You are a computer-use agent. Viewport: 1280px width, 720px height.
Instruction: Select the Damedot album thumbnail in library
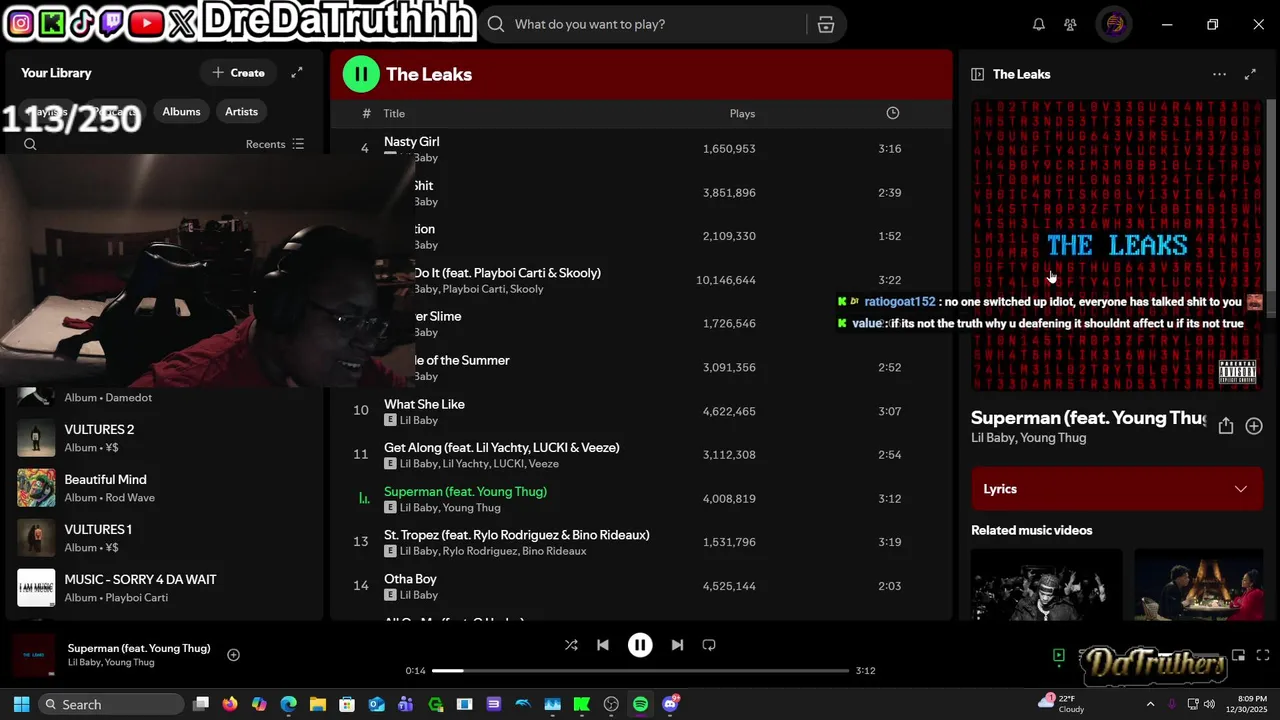(36, 396)
